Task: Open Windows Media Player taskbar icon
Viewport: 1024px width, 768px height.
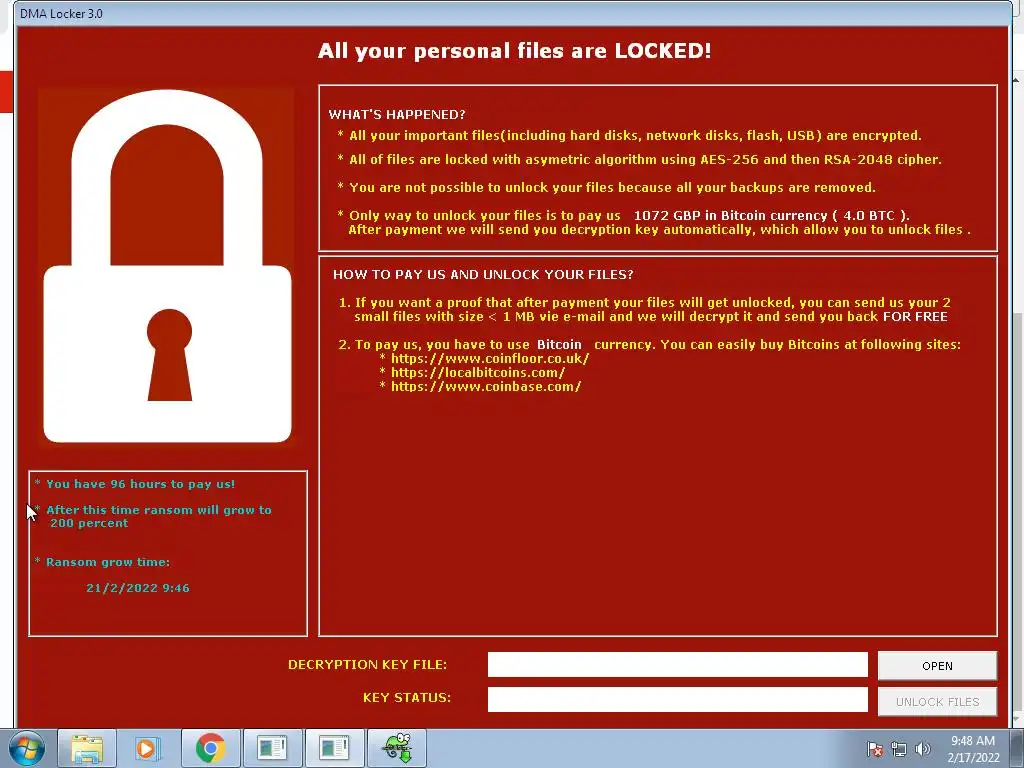Action: (148, 748)
